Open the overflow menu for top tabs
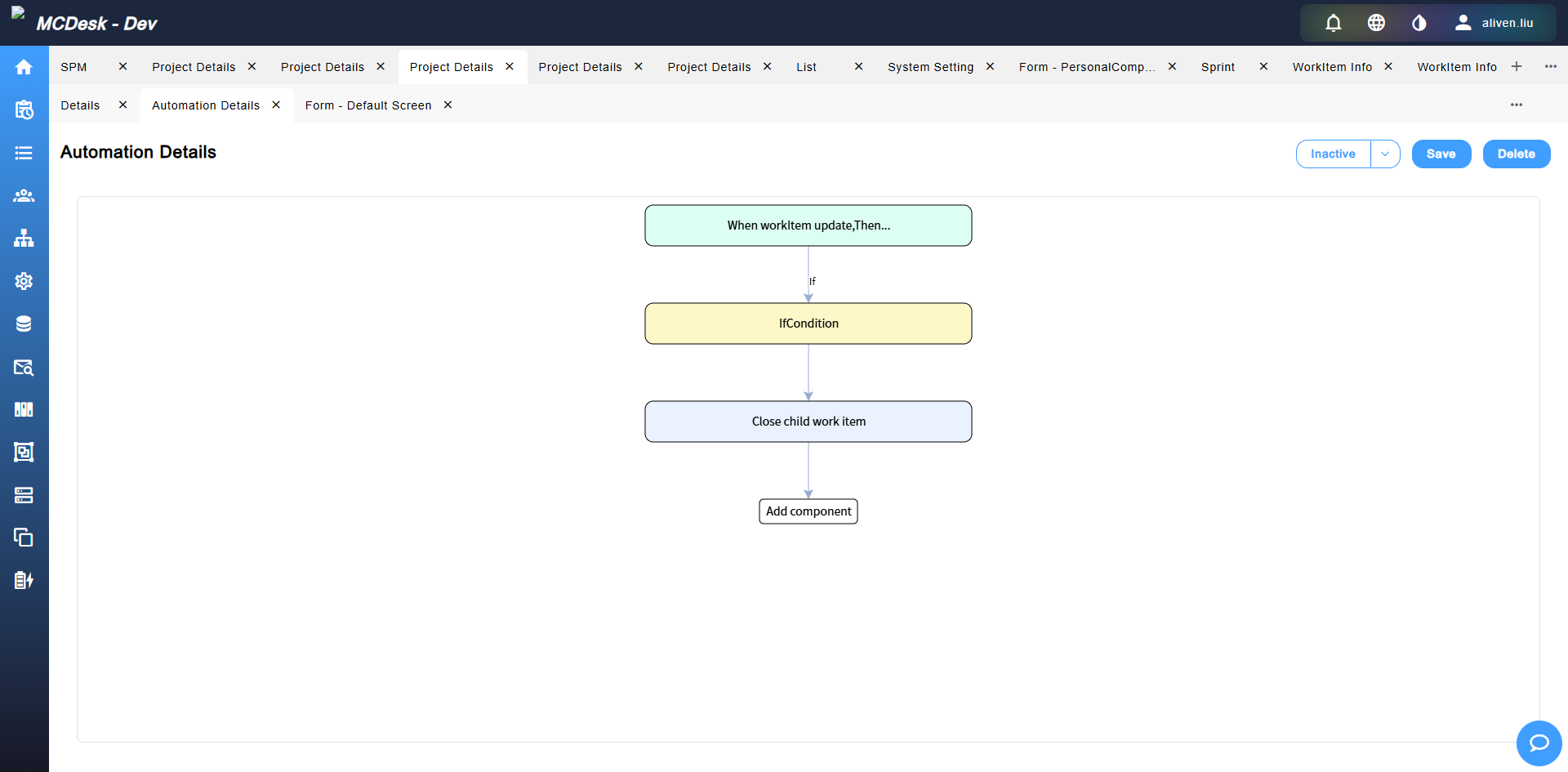This screenshot has width=1568, height=772. pos(1551,66)
